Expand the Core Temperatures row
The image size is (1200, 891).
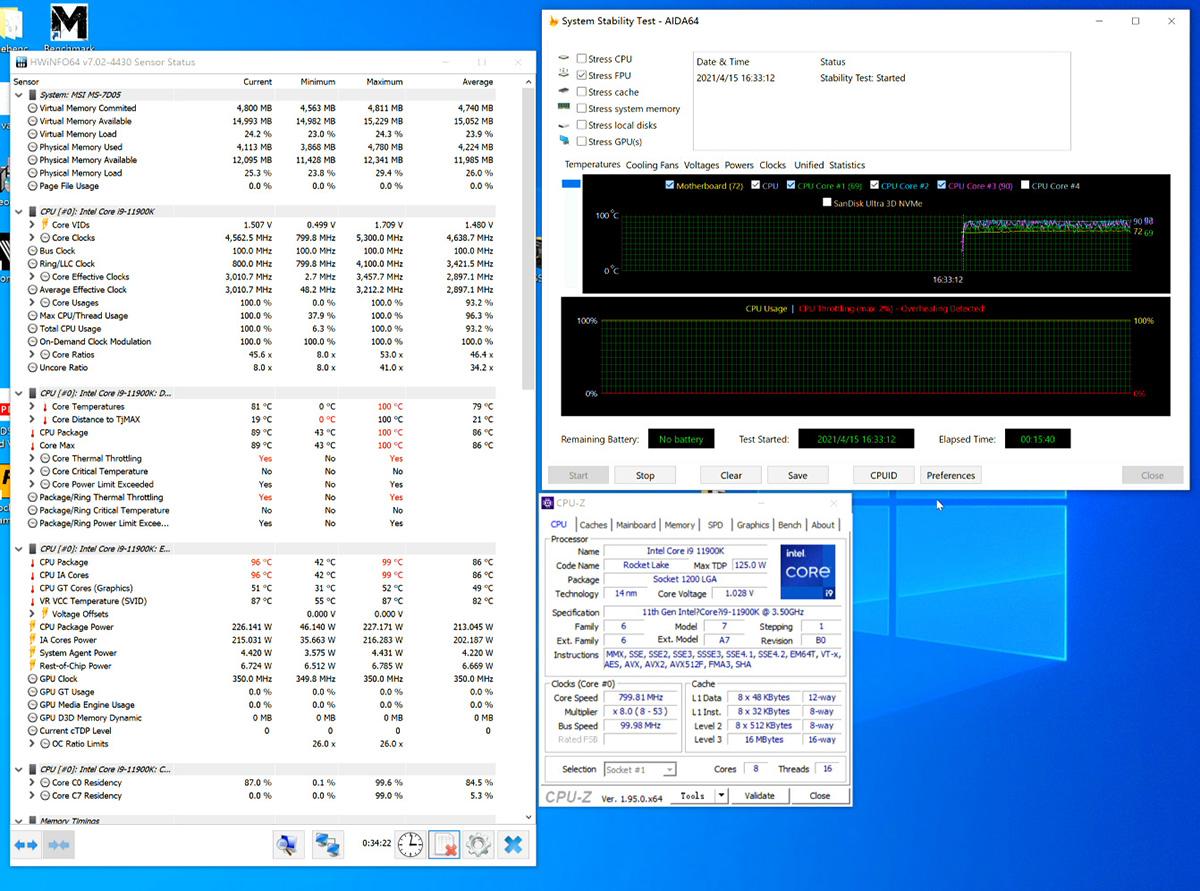[x=33, y=407]
